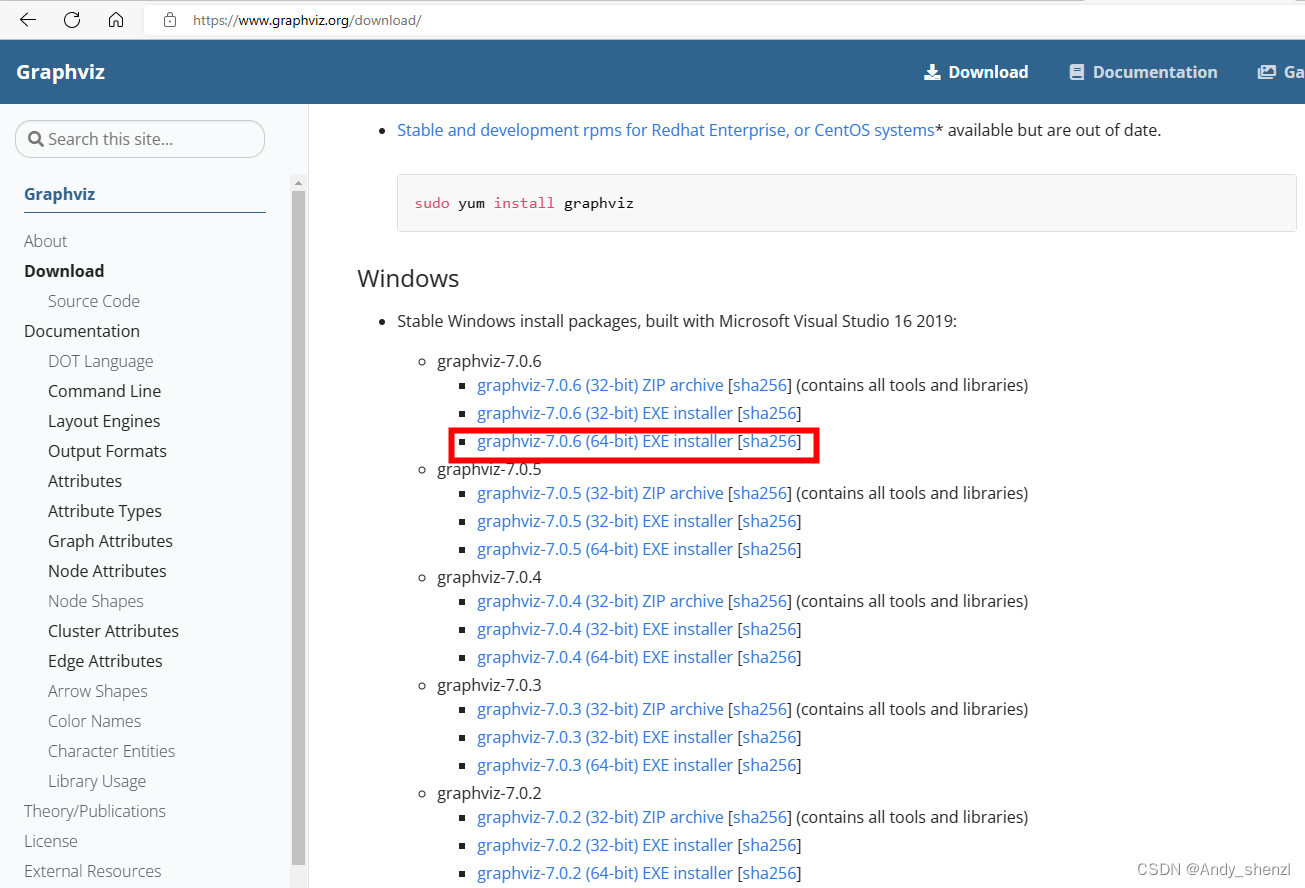1305x888 pixels.
Task: Open External Resources in sidebar
Action: pyautogui.click(x=92, y=871)
